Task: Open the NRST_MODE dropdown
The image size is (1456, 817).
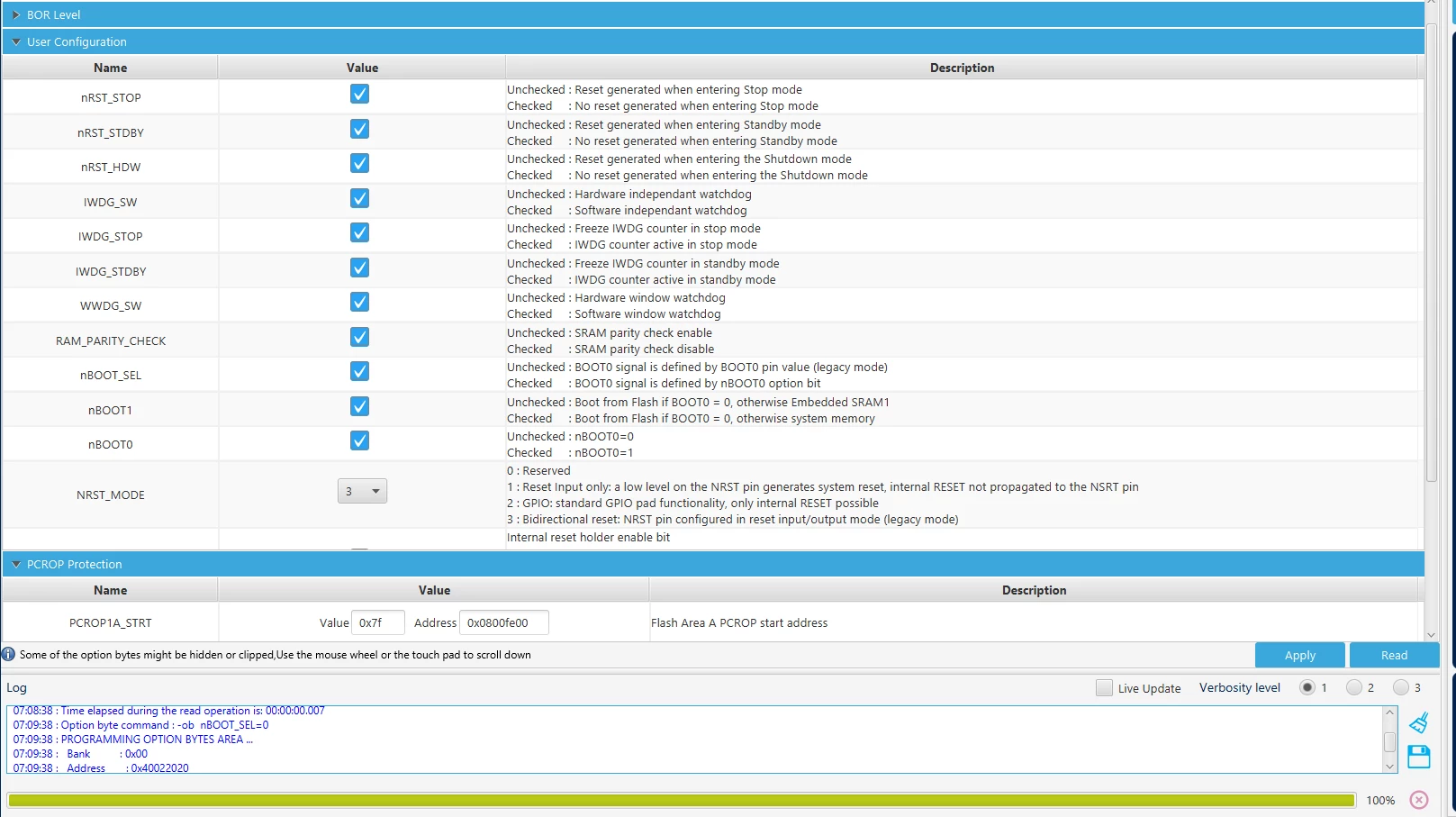Action: click(362, 491)
